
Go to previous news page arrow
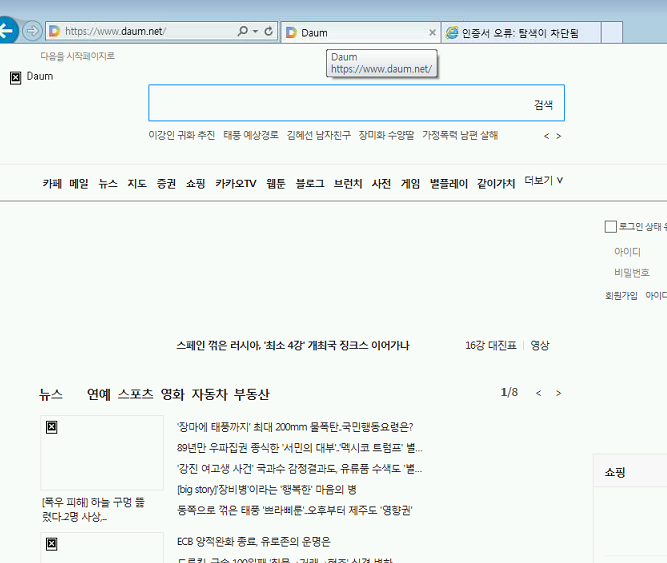539,393
